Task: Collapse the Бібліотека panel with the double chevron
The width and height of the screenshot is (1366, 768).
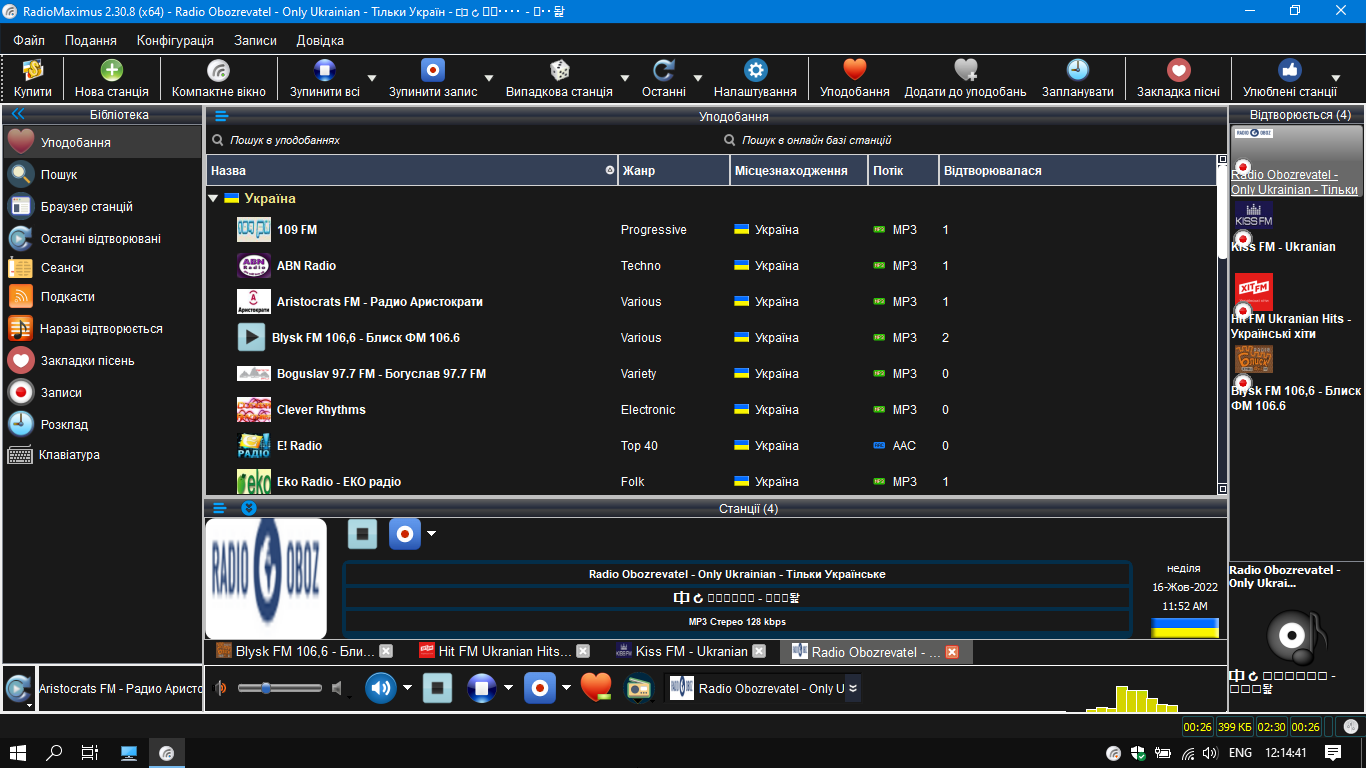Action: (17, 115)
